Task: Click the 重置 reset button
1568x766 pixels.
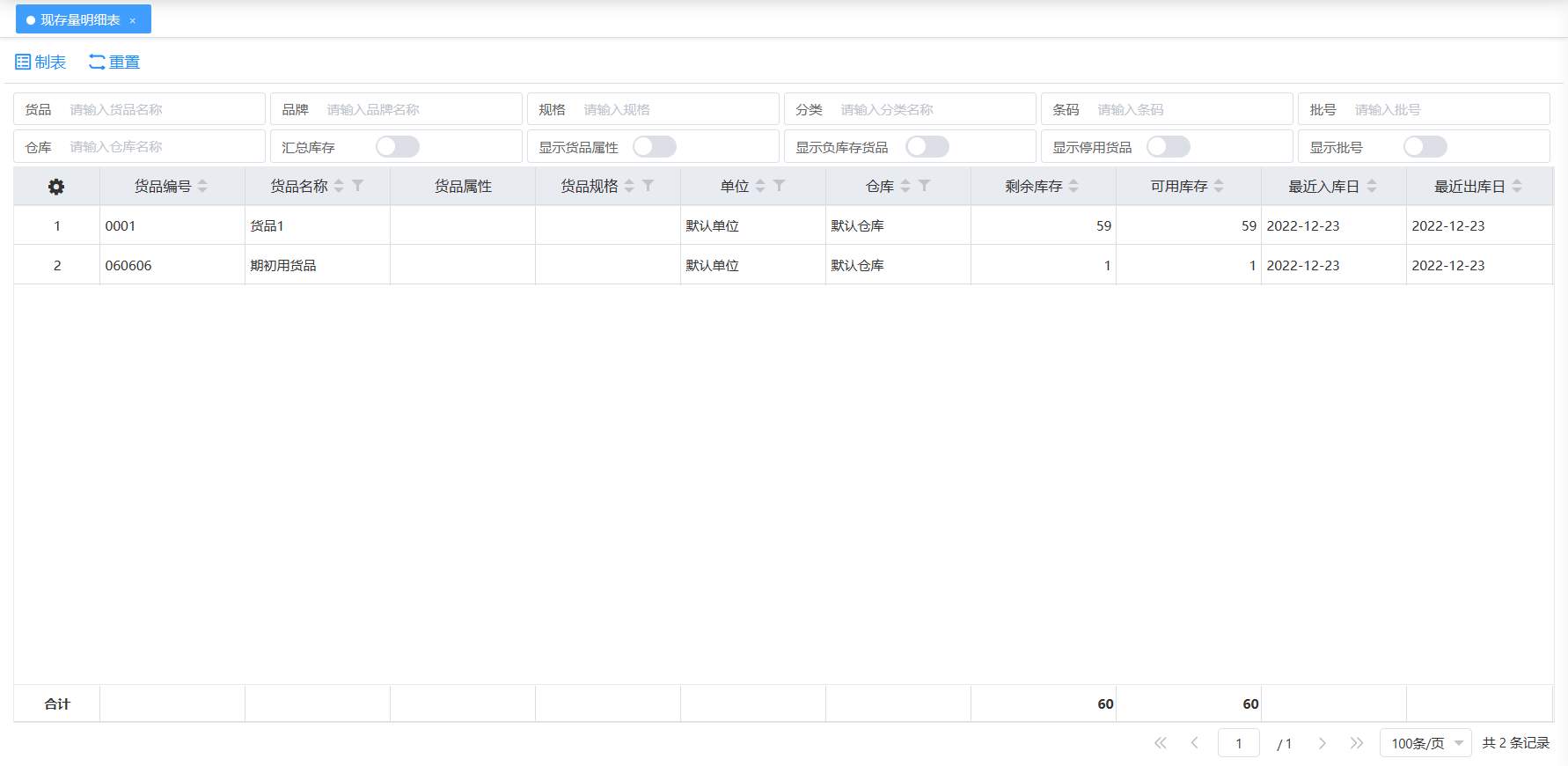Action: point(114,62)
